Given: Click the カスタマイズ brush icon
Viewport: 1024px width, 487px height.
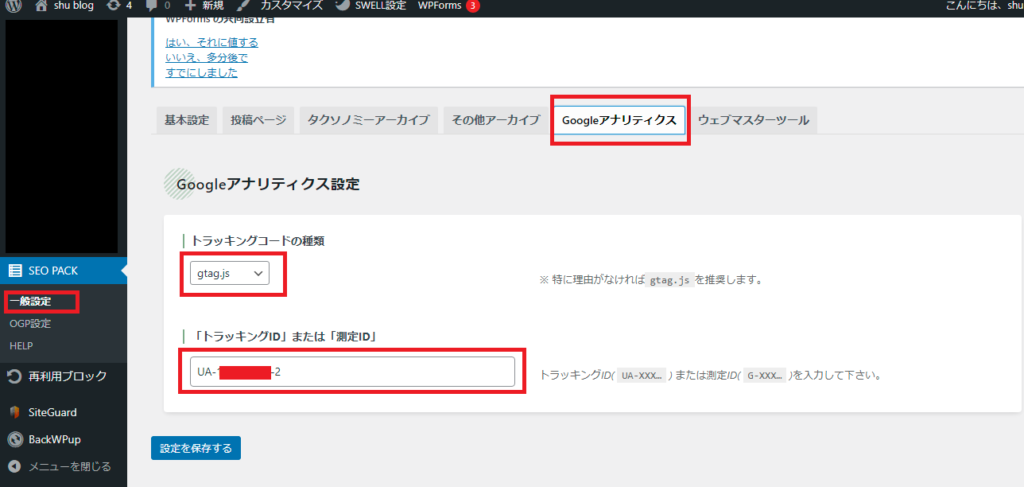Looking at the screenshot, I should (242, 6).
